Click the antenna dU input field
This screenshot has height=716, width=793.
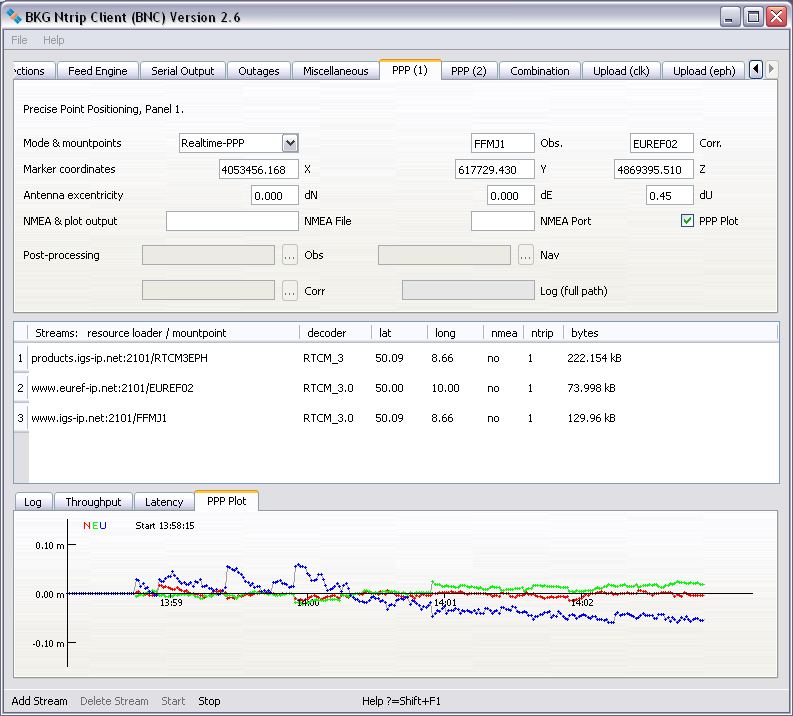tap(670, 196)
